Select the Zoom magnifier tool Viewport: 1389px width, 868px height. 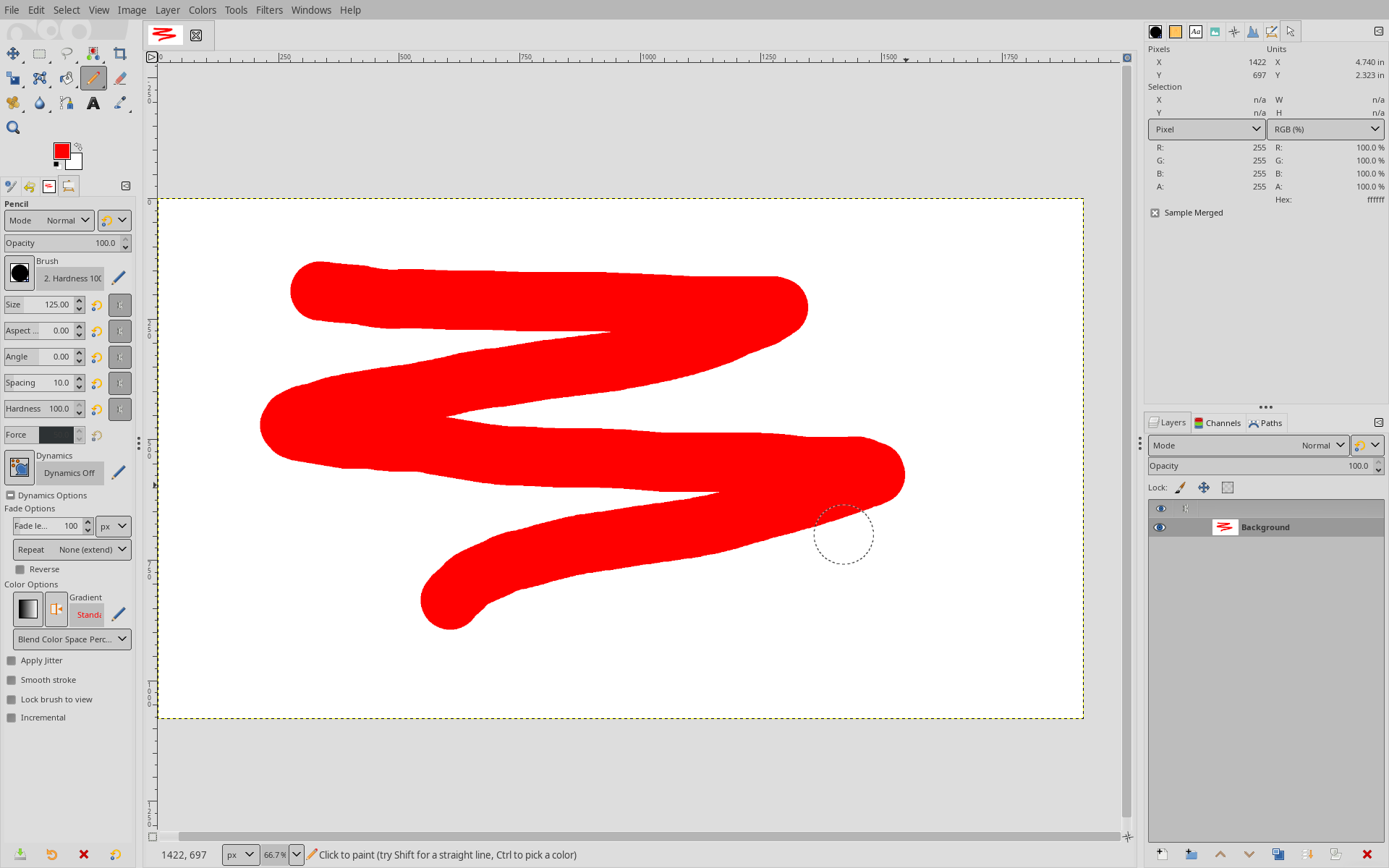pos(13,128)
